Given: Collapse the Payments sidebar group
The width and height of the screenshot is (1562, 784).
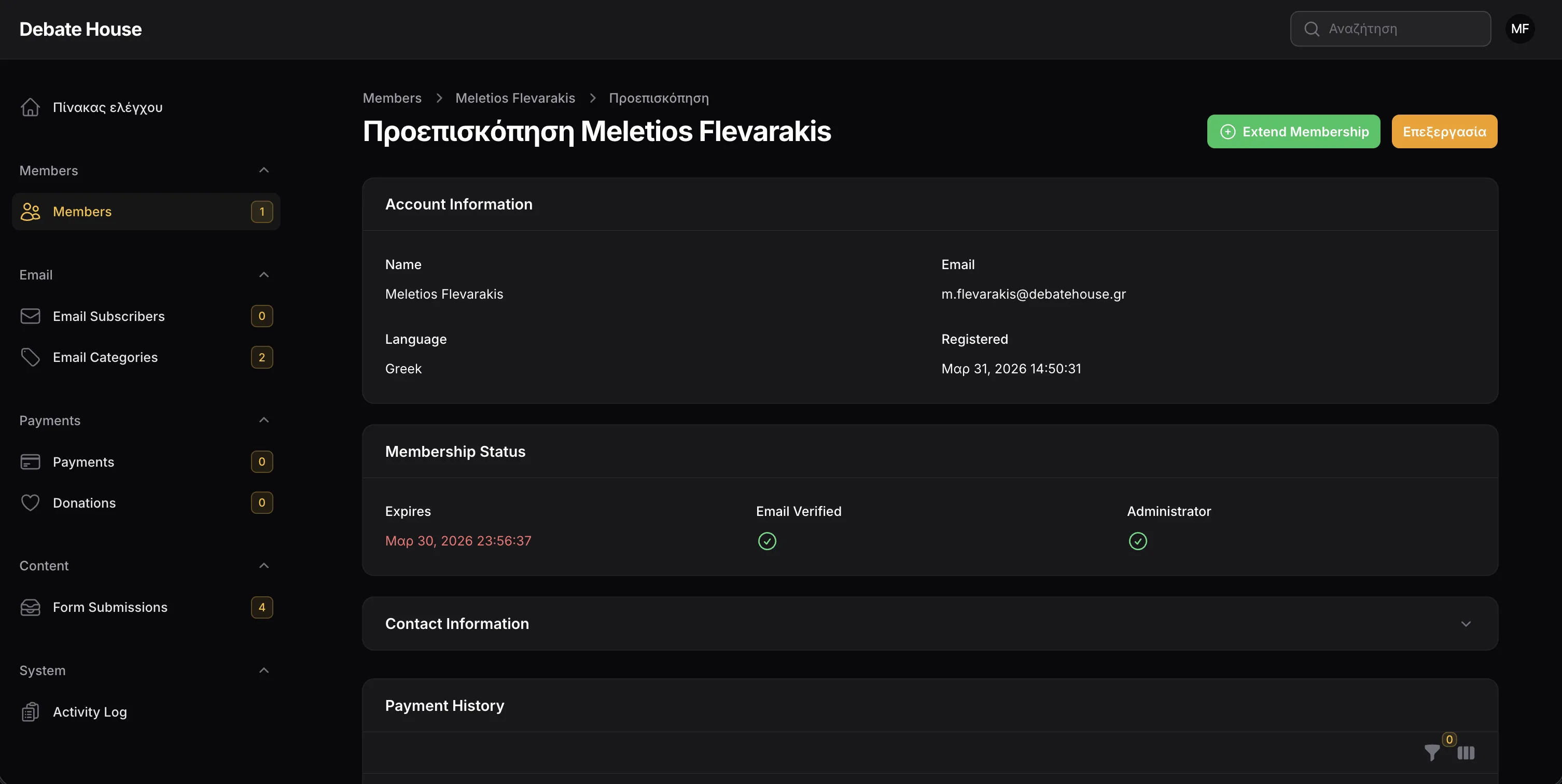Looking at the screenshot, I should pyautogui.click(x=264, y=420).
